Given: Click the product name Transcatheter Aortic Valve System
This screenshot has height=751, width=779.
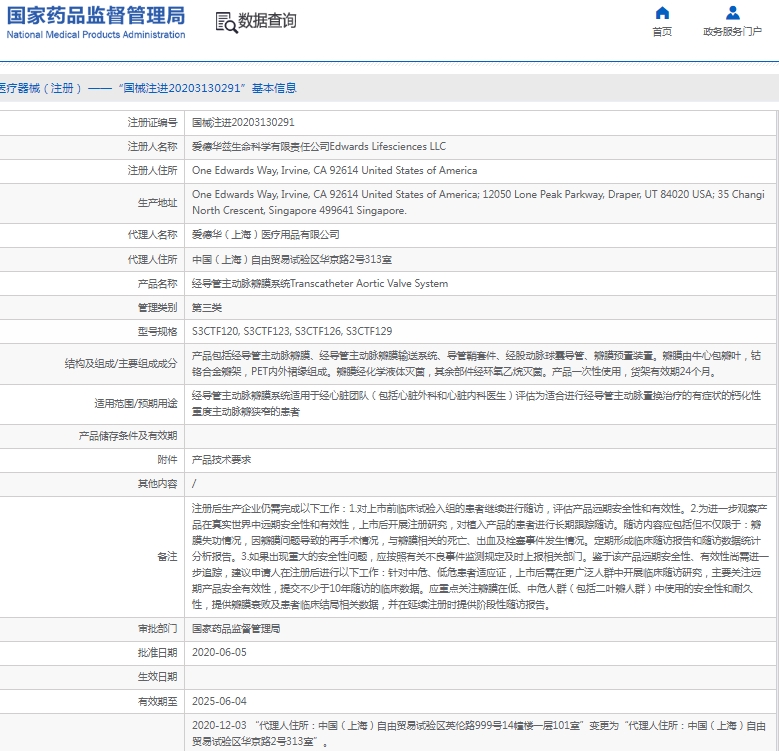Looking at the screenshot, I should (x=320, y=283).
